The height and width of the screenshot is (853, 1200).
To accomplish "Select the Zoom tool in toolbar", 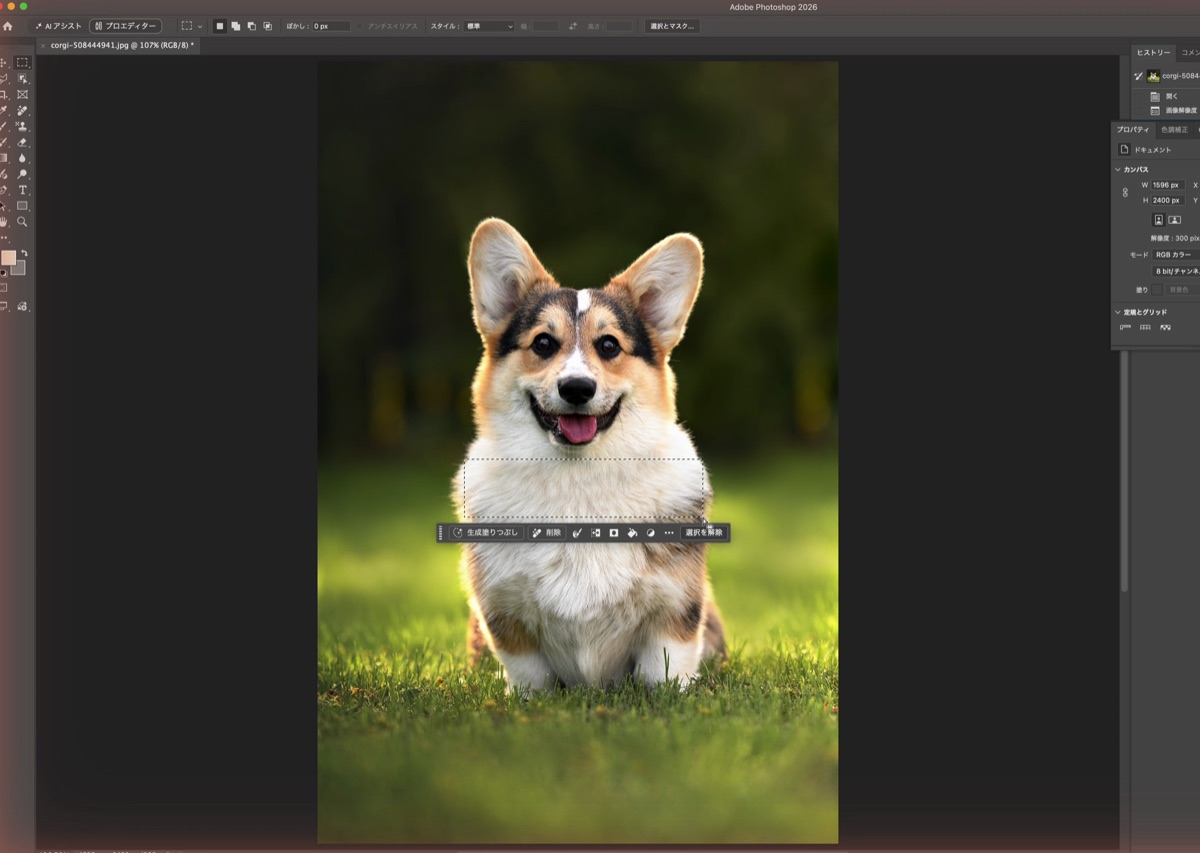I will [22, 221].
